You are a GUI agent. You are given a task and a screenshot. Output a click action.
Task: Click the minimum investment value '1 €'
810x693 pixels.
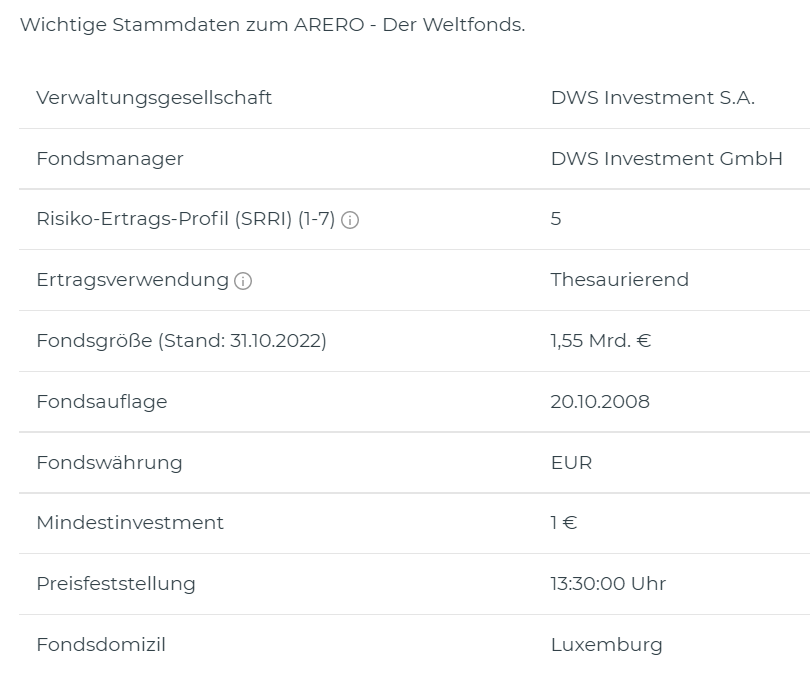pyautogui.click(x=563, y=523)
